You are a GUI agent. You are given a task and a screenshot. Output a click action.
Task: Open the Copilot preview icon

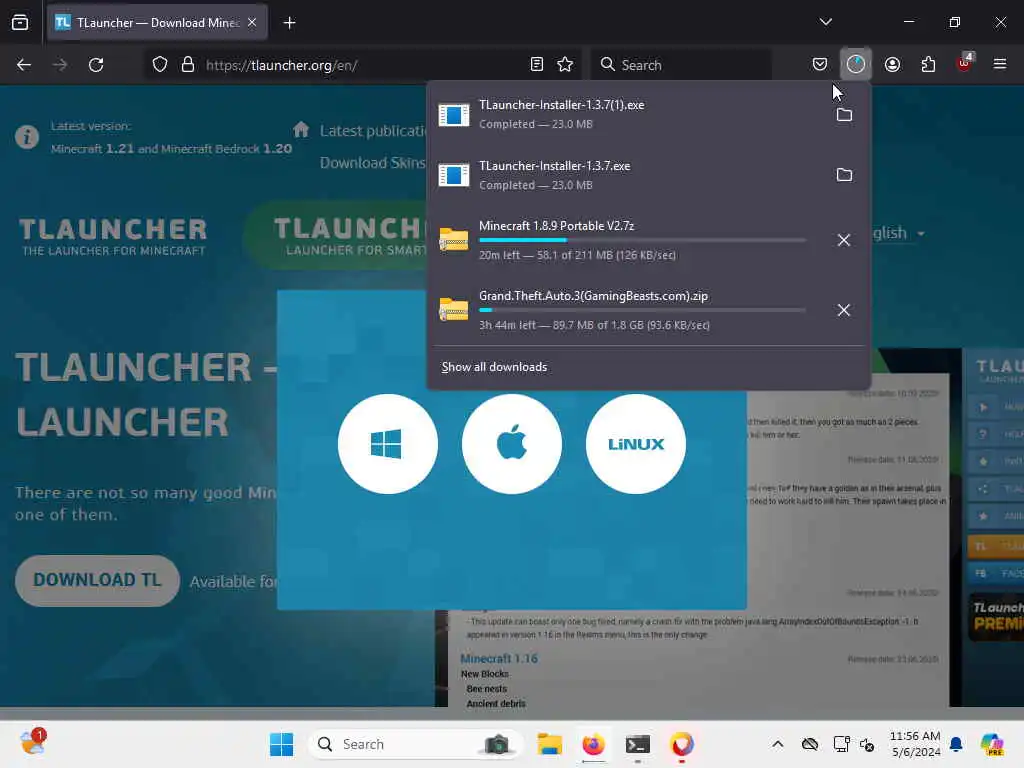tap(991, 744)
